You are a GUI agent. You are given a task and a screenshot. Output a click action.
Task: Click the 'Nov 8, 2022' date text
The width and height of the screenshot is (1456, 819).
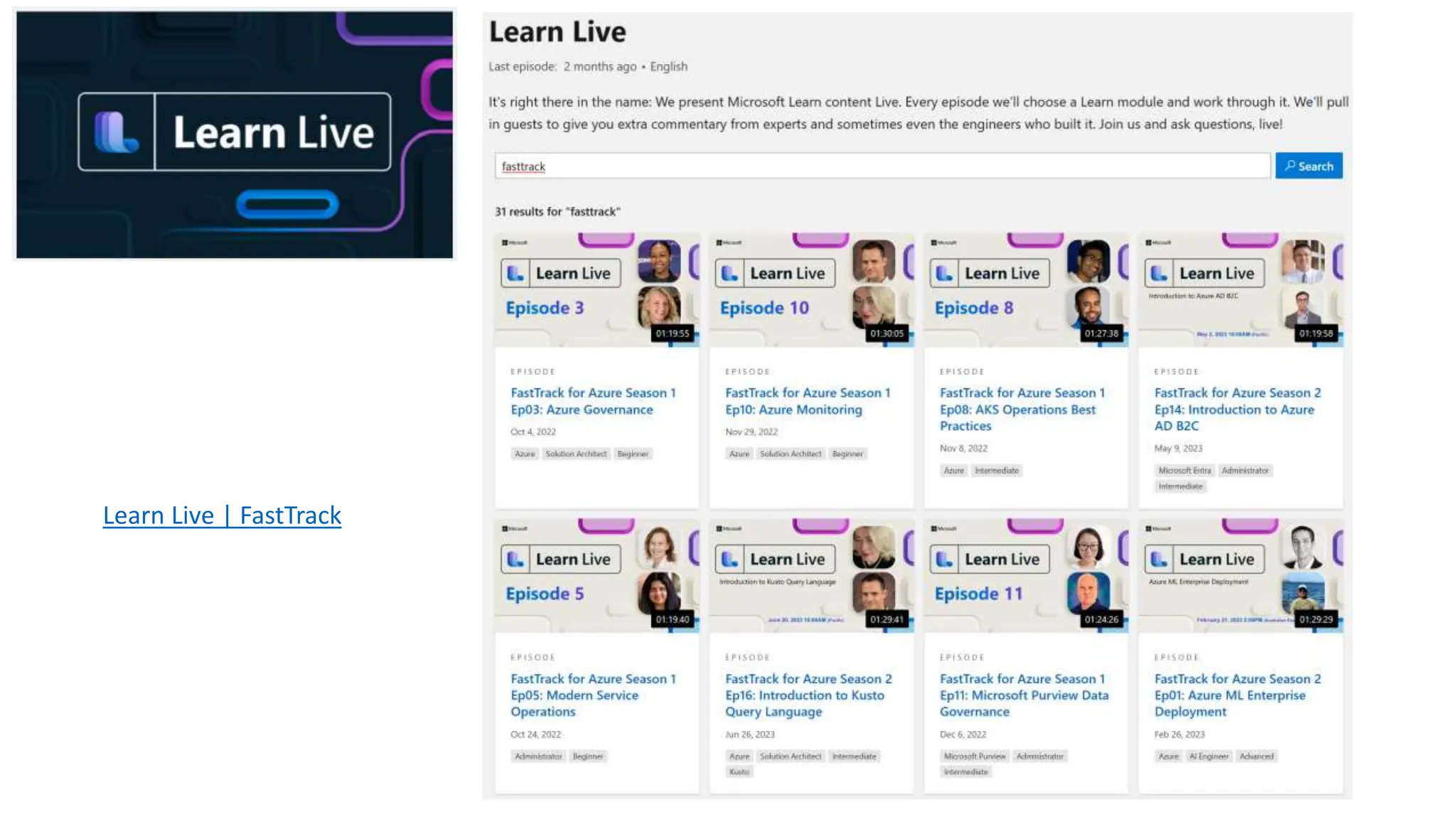click(963, 448)
